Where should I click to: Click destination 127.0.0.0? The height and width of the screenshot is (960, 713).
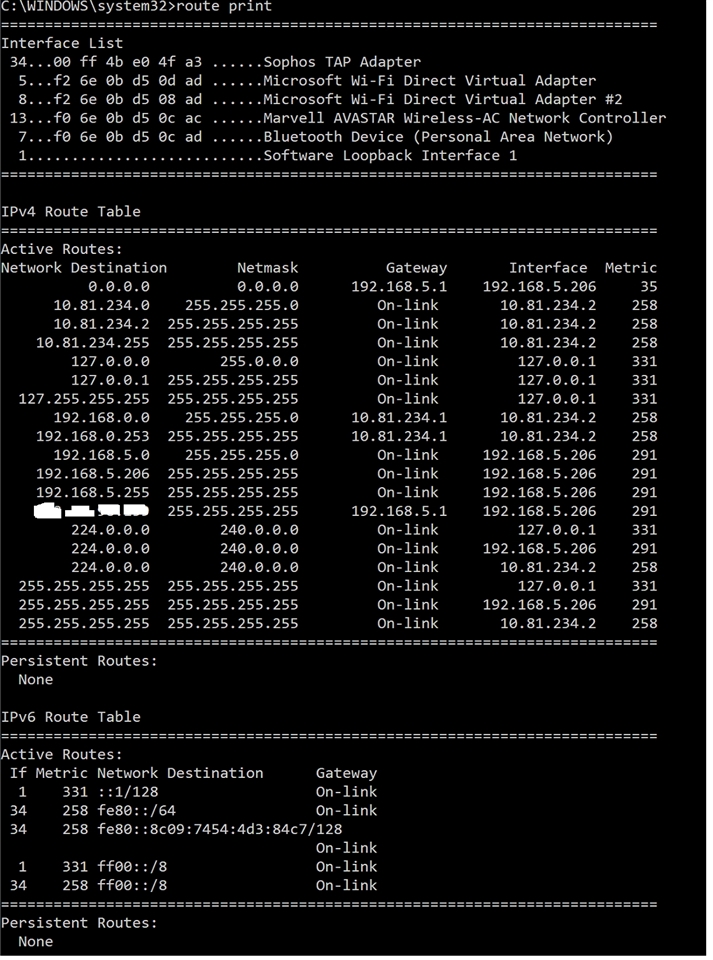click(x=110, y=362)
